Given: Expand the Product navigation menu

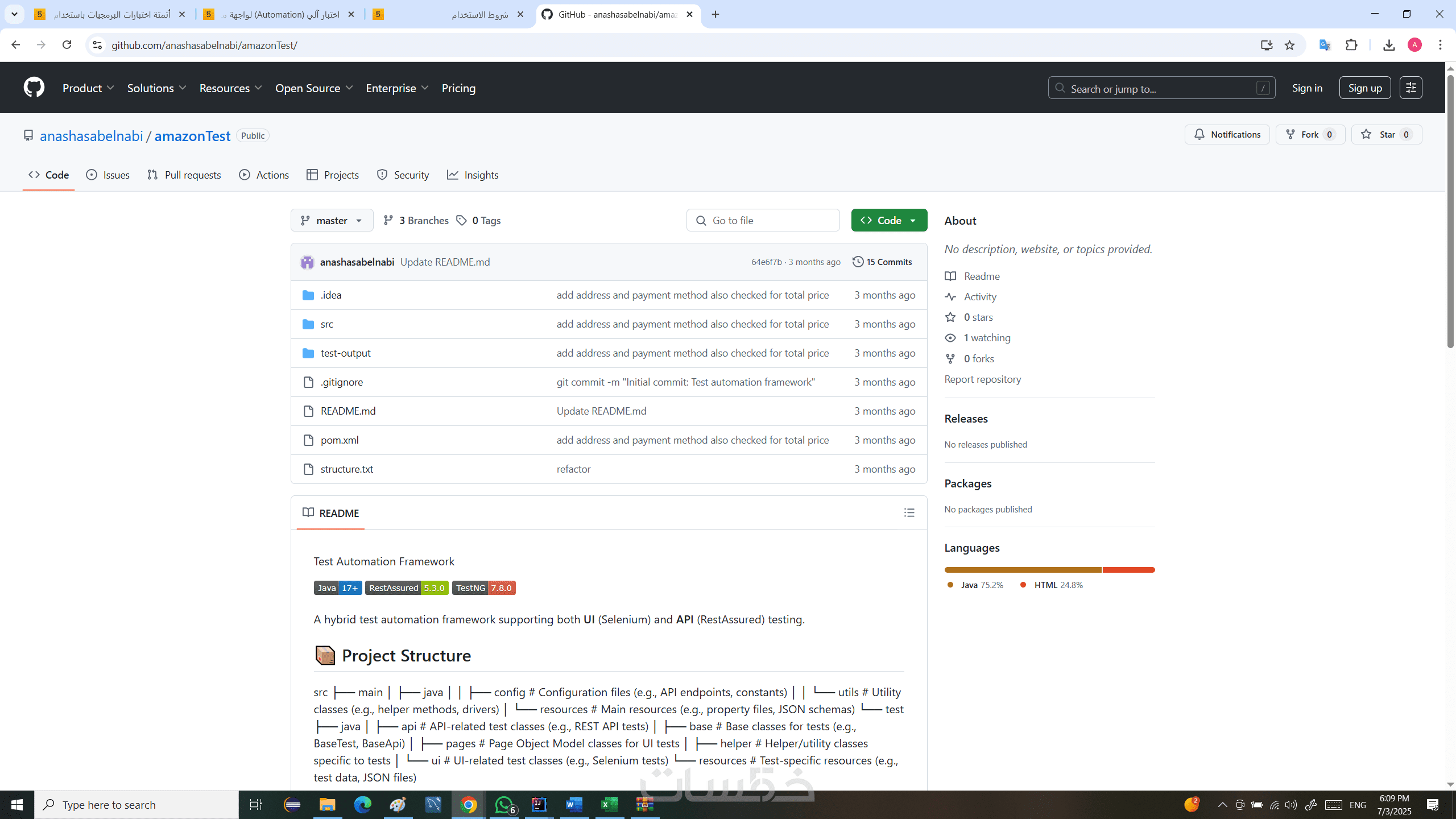Looking at the screenshot, I should (x=88, y=88).
